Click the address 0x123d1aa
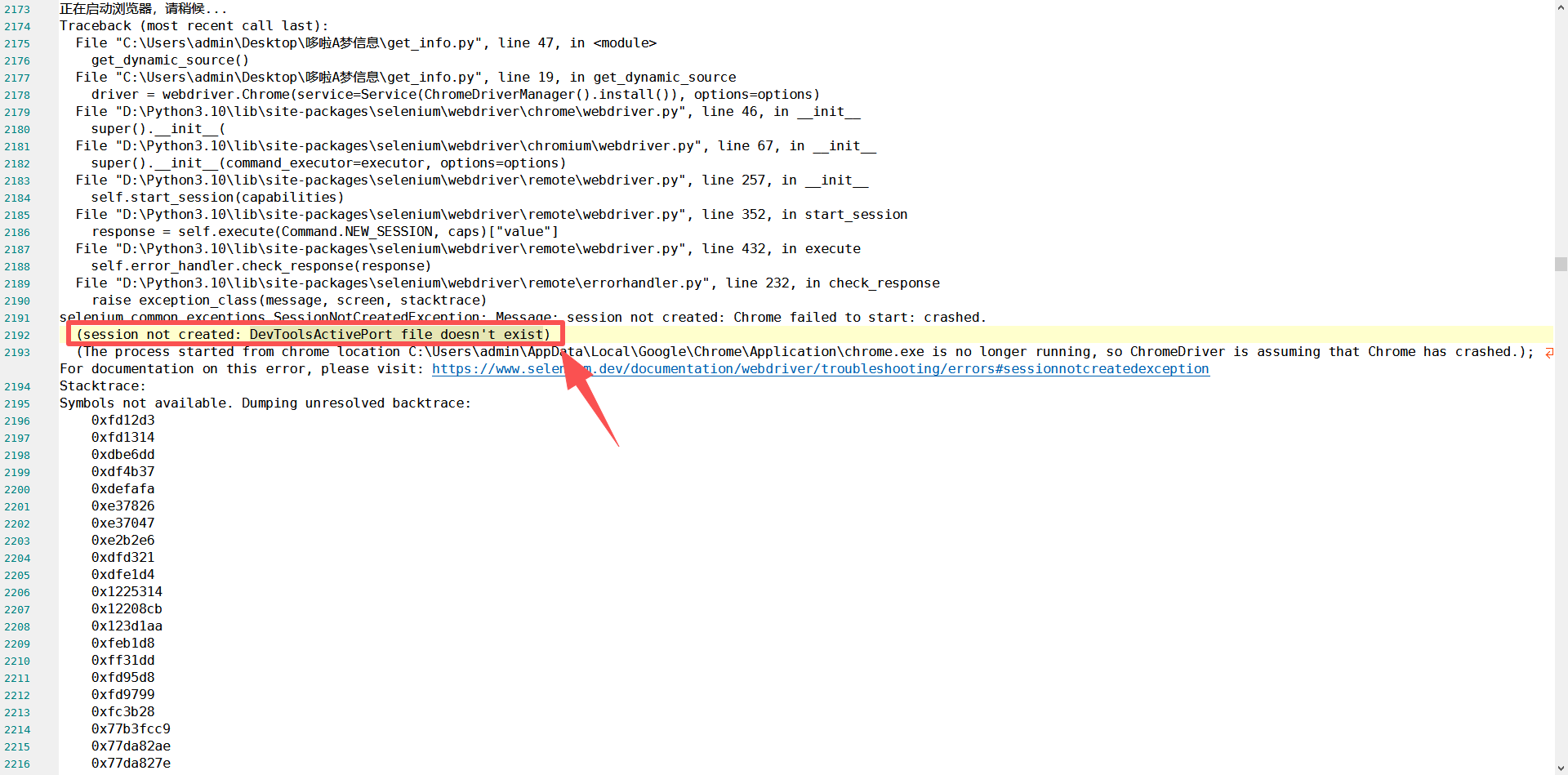1568x775 pixels. tap(127, 626)
